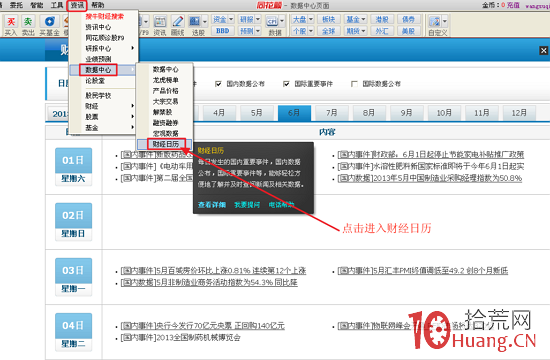Screen dimensions: 550x360
Task: Open the 委托 menu in menu bar
Action: [x=16, y=5]
